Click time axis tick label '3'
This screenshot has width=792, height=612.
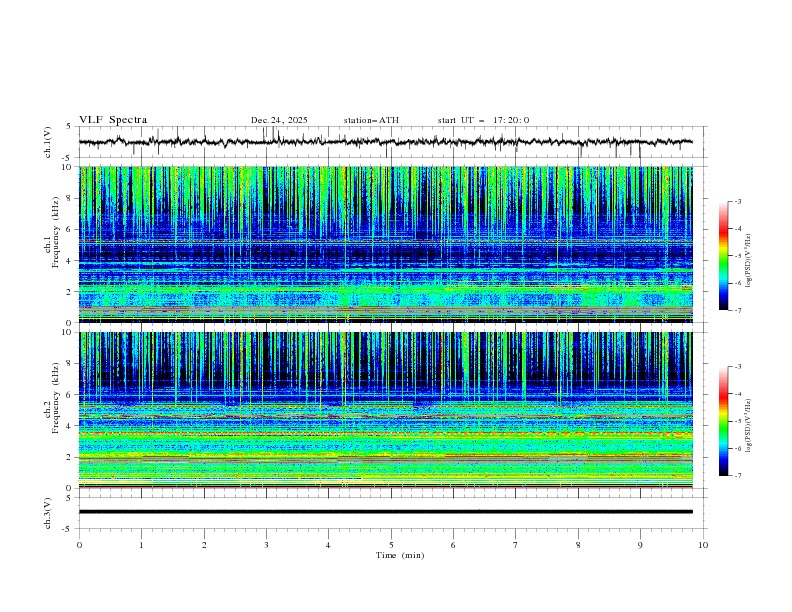coord(266,545)
